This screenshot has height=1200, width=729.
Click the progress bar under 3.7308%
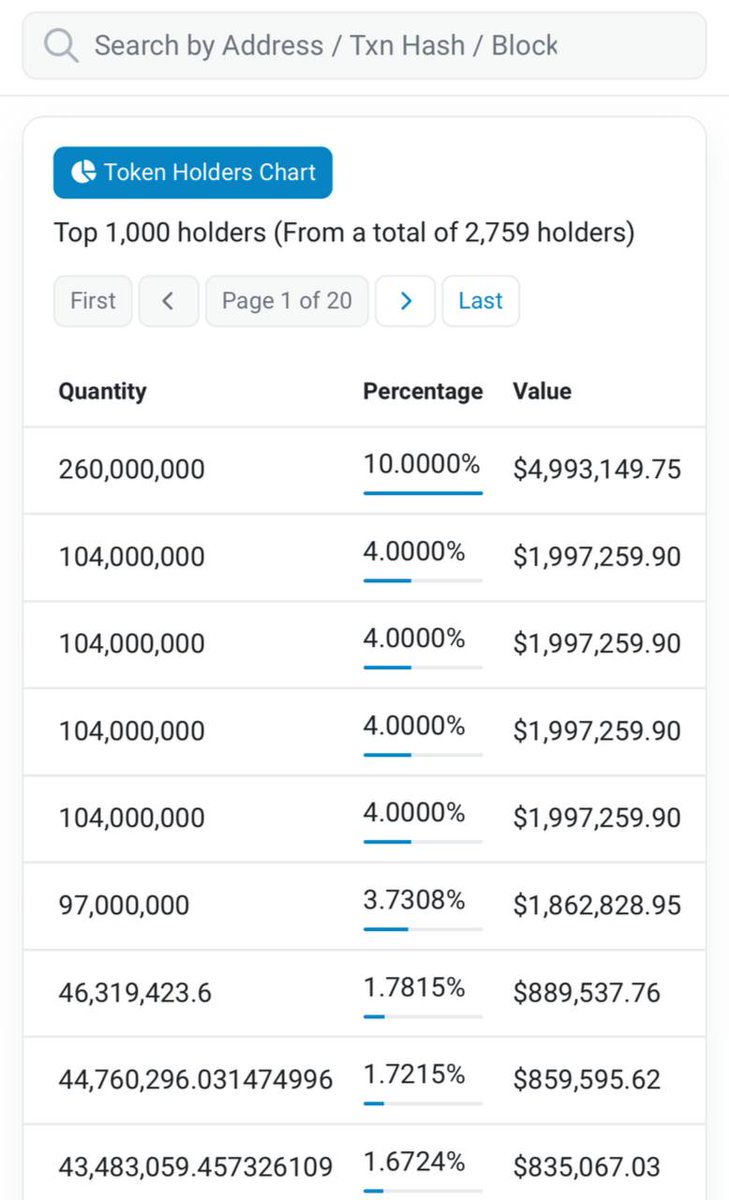coord(423,929)
